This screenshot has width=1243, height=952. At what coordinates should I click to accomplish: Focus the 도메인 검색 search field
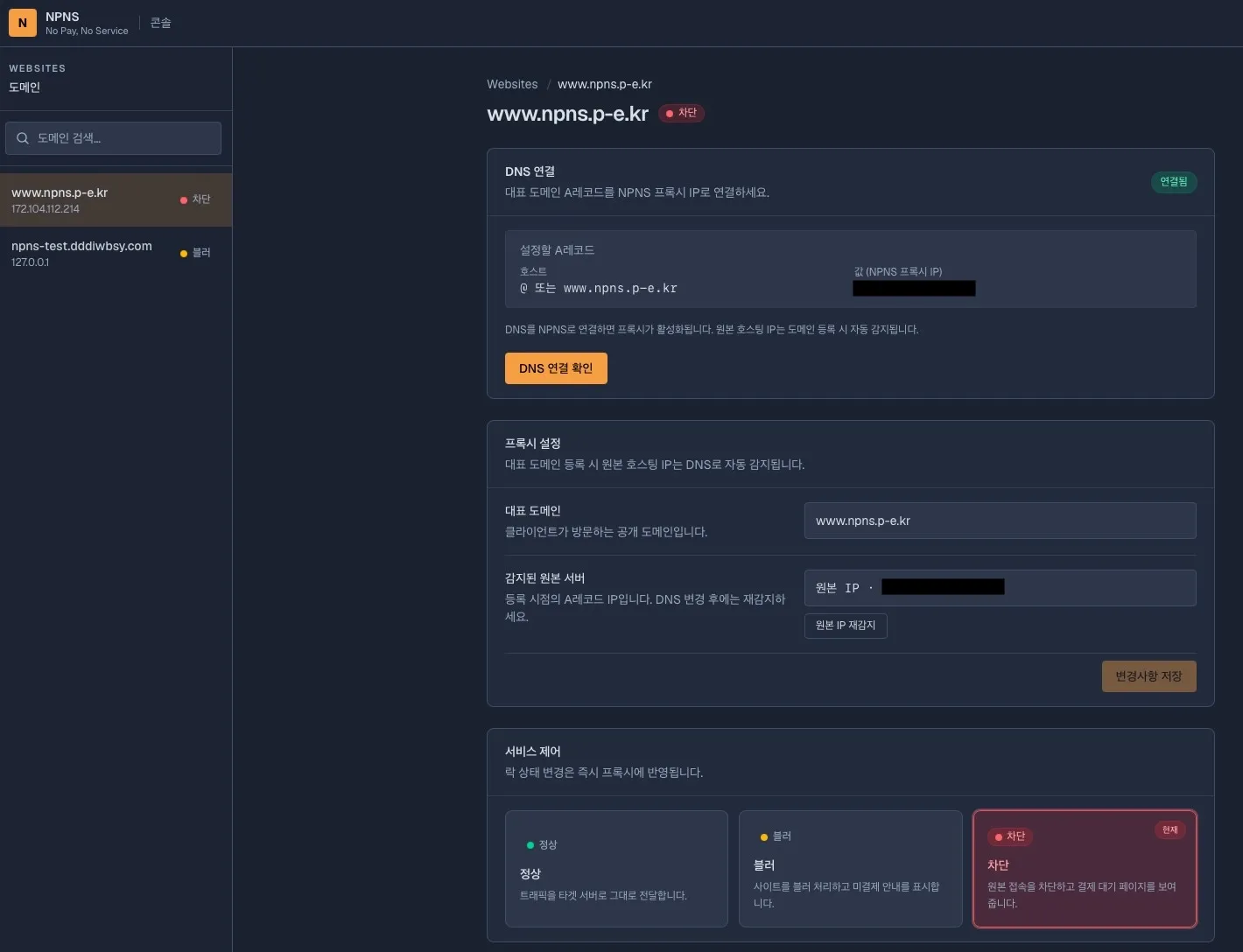point(113,138)
